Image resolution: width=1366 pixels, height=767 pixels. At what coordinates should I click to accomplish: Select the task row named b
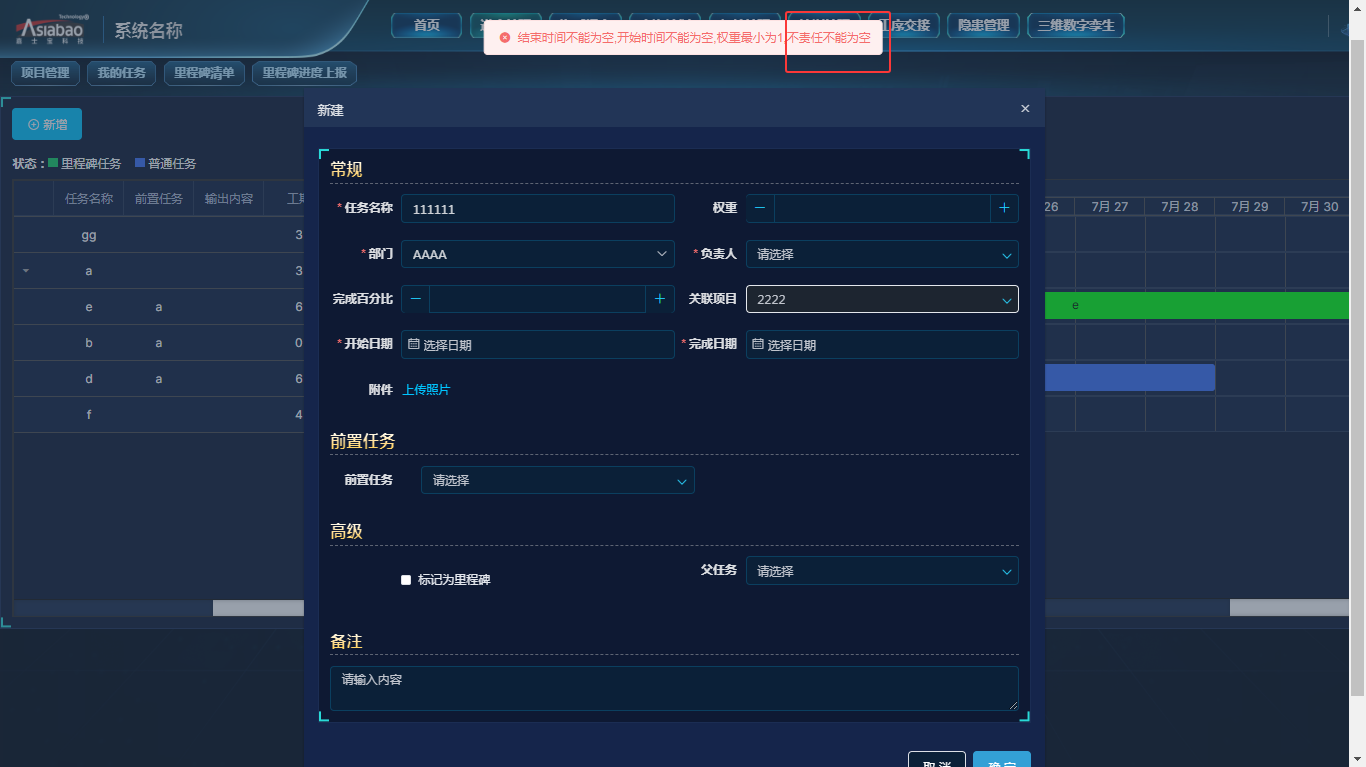click(158, 343)
